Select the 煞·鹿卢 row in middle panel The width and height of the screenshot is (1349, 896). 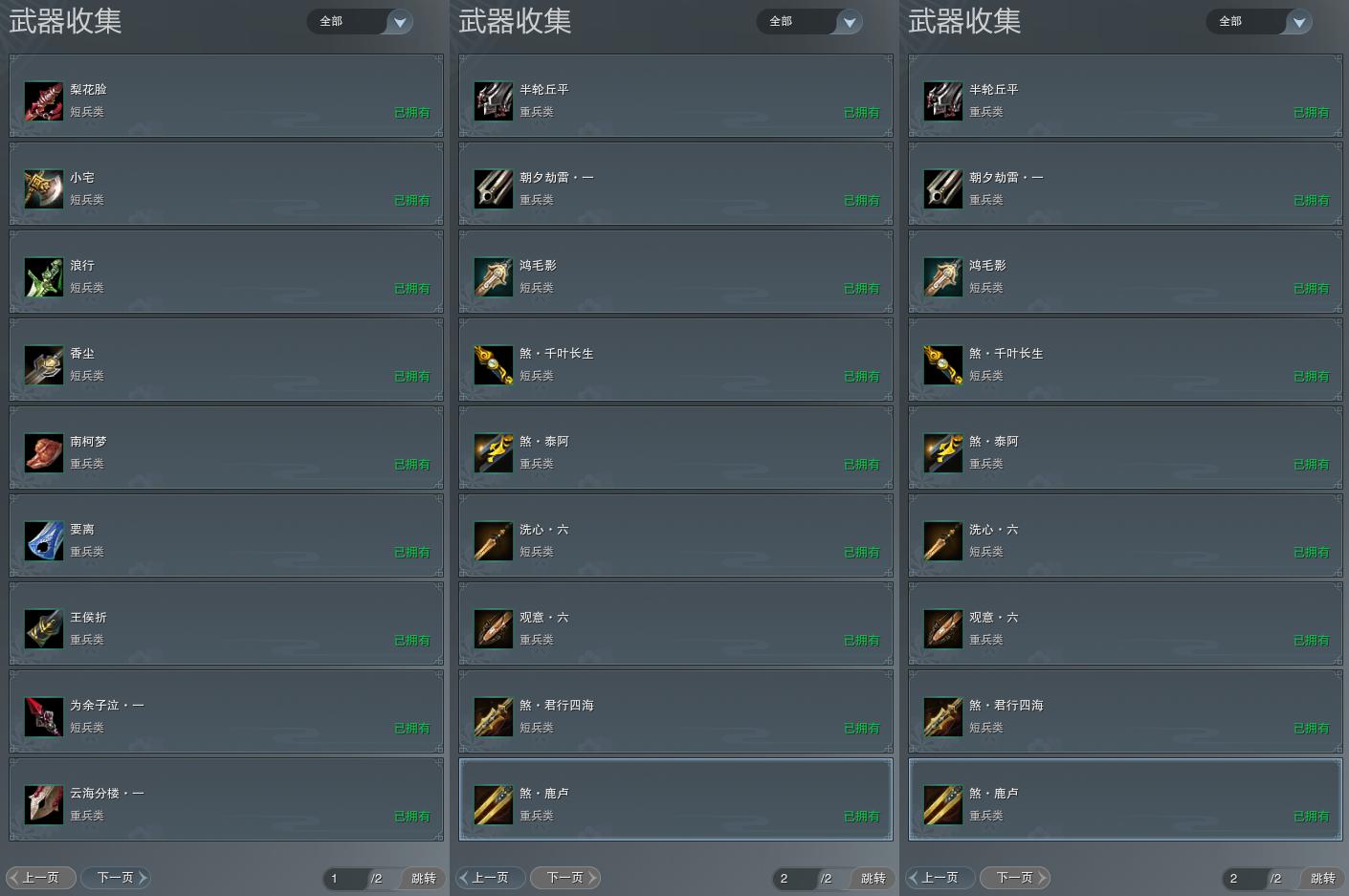tap(675, 799)
